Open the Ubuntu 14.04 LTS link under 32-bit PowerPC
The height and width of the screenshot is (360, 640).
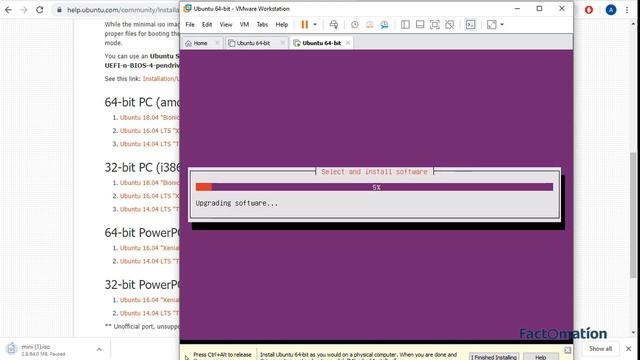tap(149, 313)
